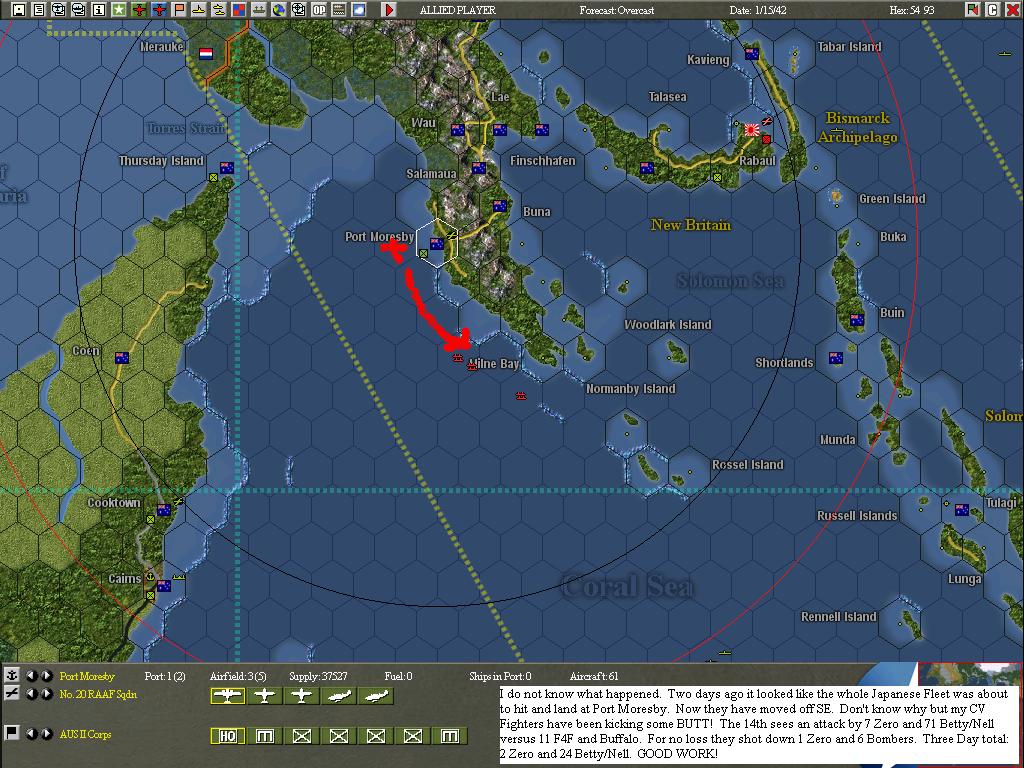Click the green and red flag icon
Image resolution: width=1024 pixels, height=768 pixels.
(973, 10)
